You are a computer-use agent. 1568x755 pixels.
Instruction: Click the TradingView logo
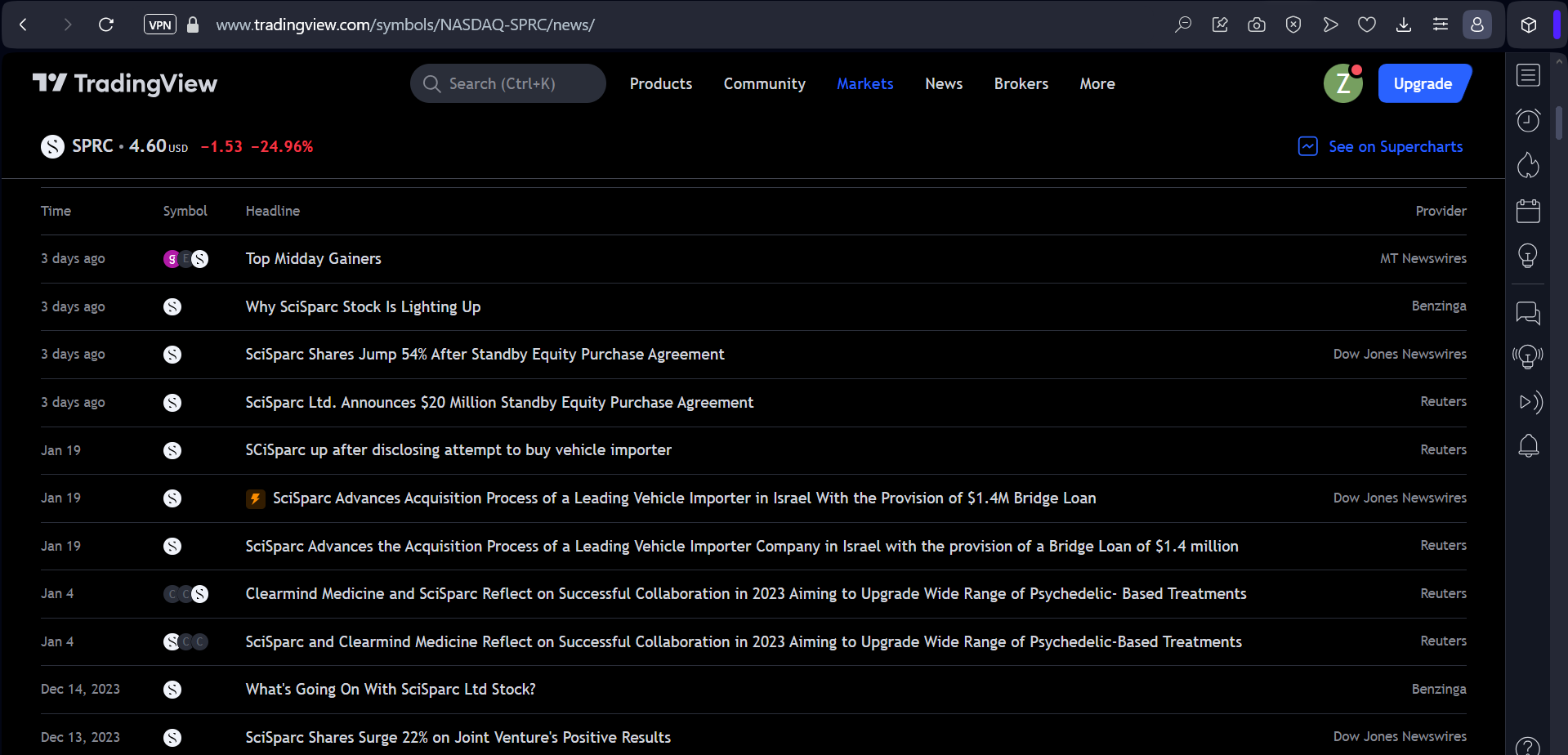tap(125, 83)
